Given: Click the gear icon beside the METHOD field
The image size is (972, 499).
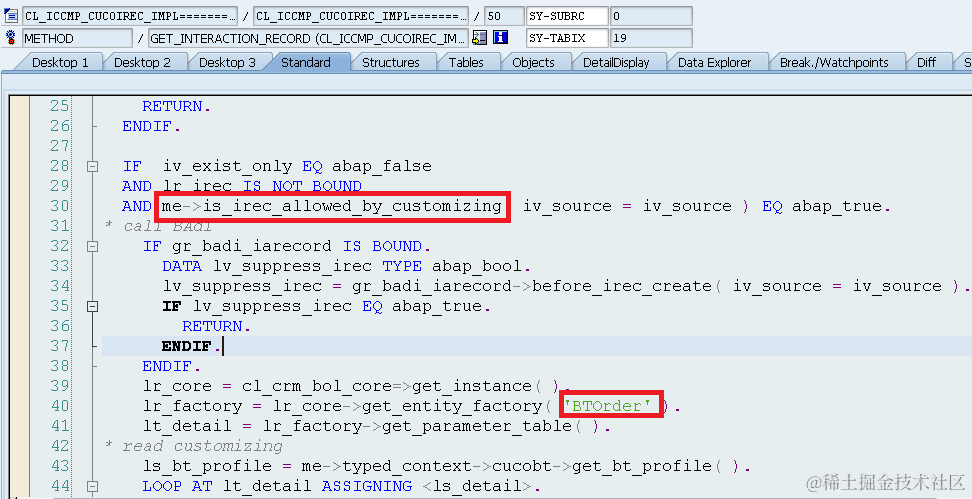Looking at the screenshot, I should [x=11, y=37].
